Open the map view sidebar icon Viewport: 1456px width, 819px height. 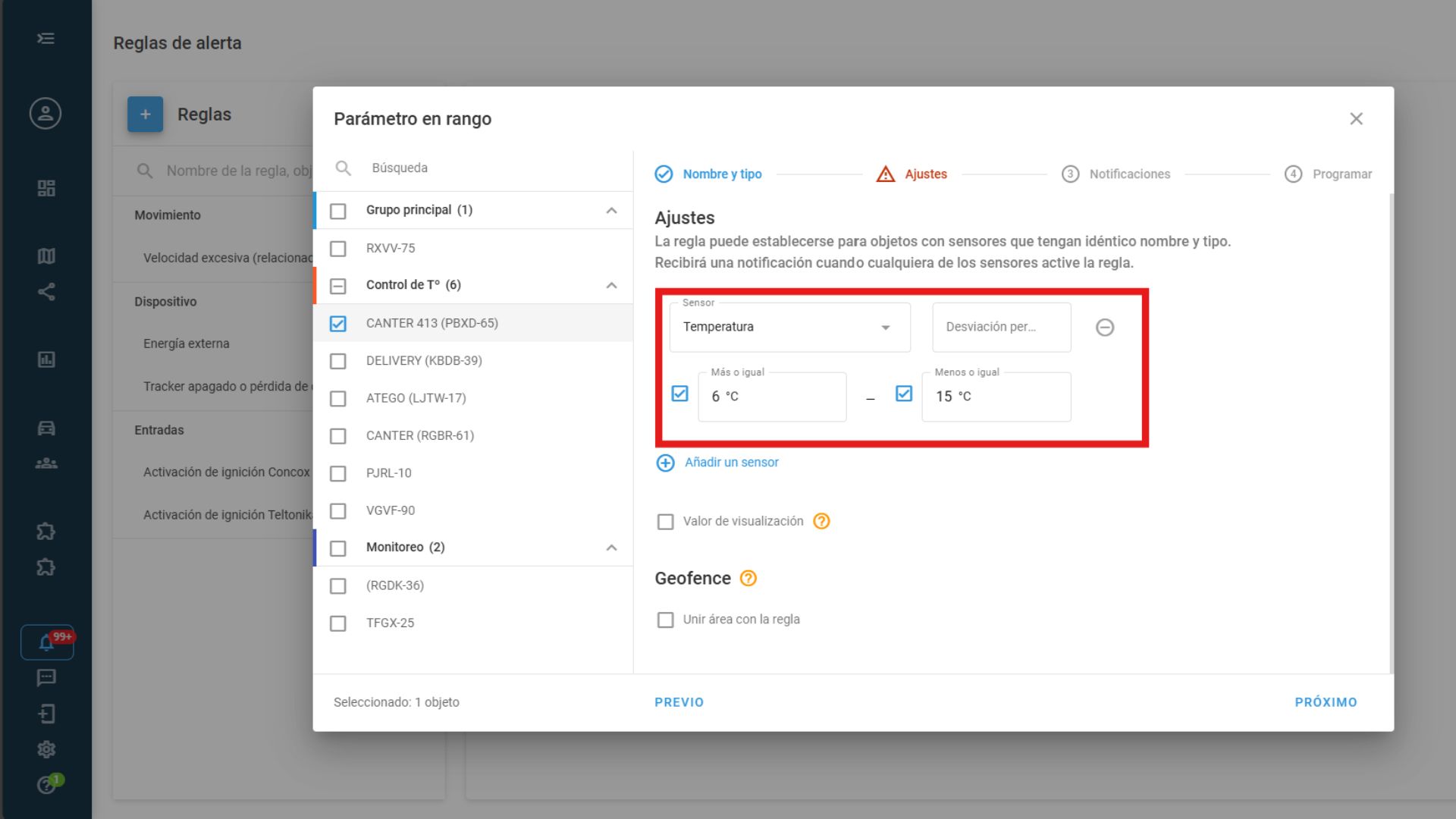pyautogui.click(x=46, y=256)
